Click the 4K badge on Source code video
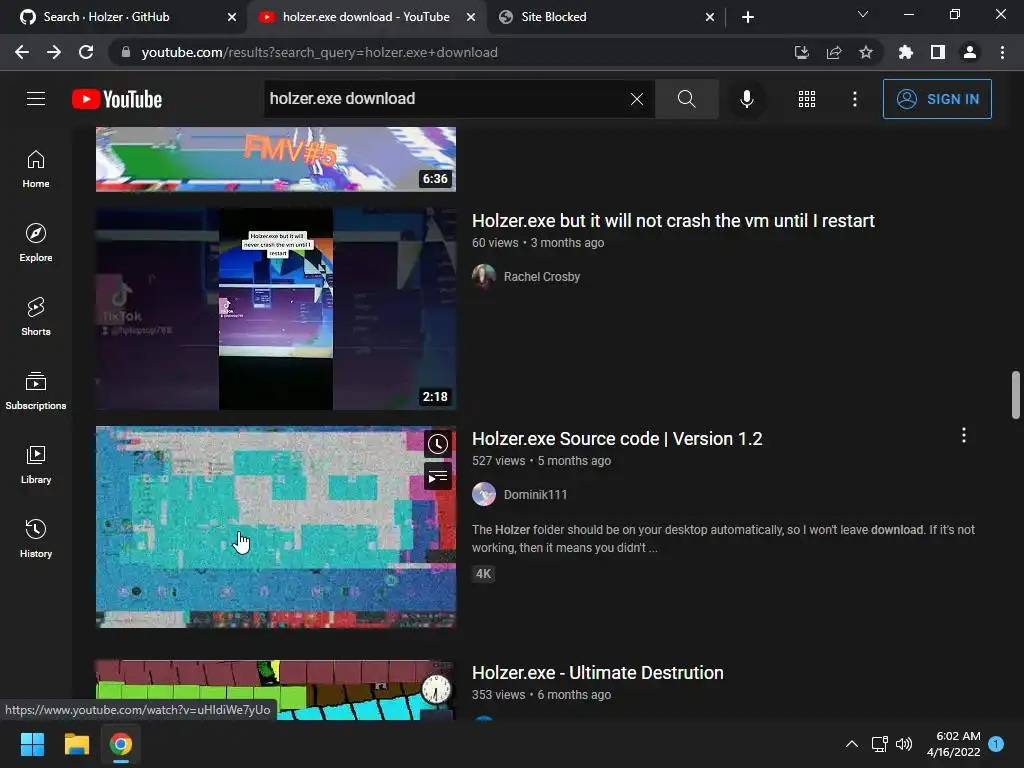1024x768 pixels. click(x=483, y=574)
